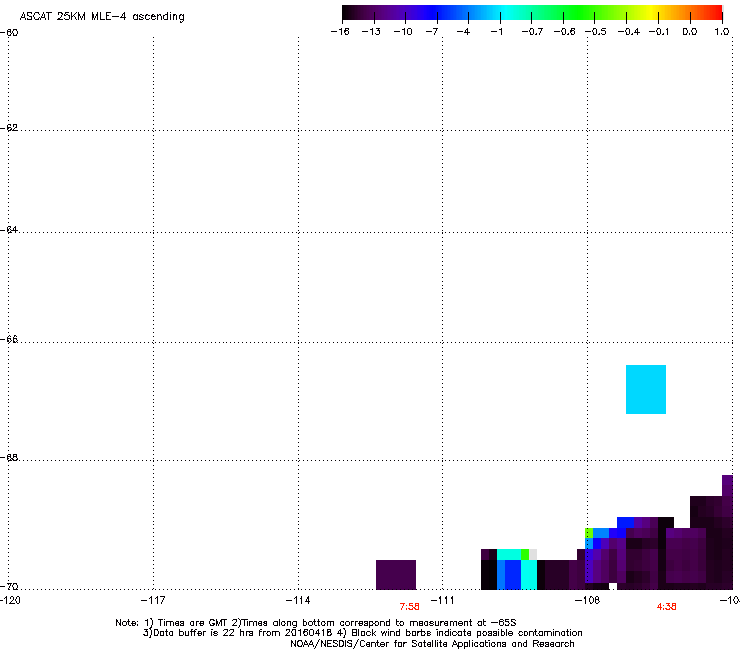Click the color bar label -7
The height and width of the screenshot is (650, 740).
[x=432, y=32]
